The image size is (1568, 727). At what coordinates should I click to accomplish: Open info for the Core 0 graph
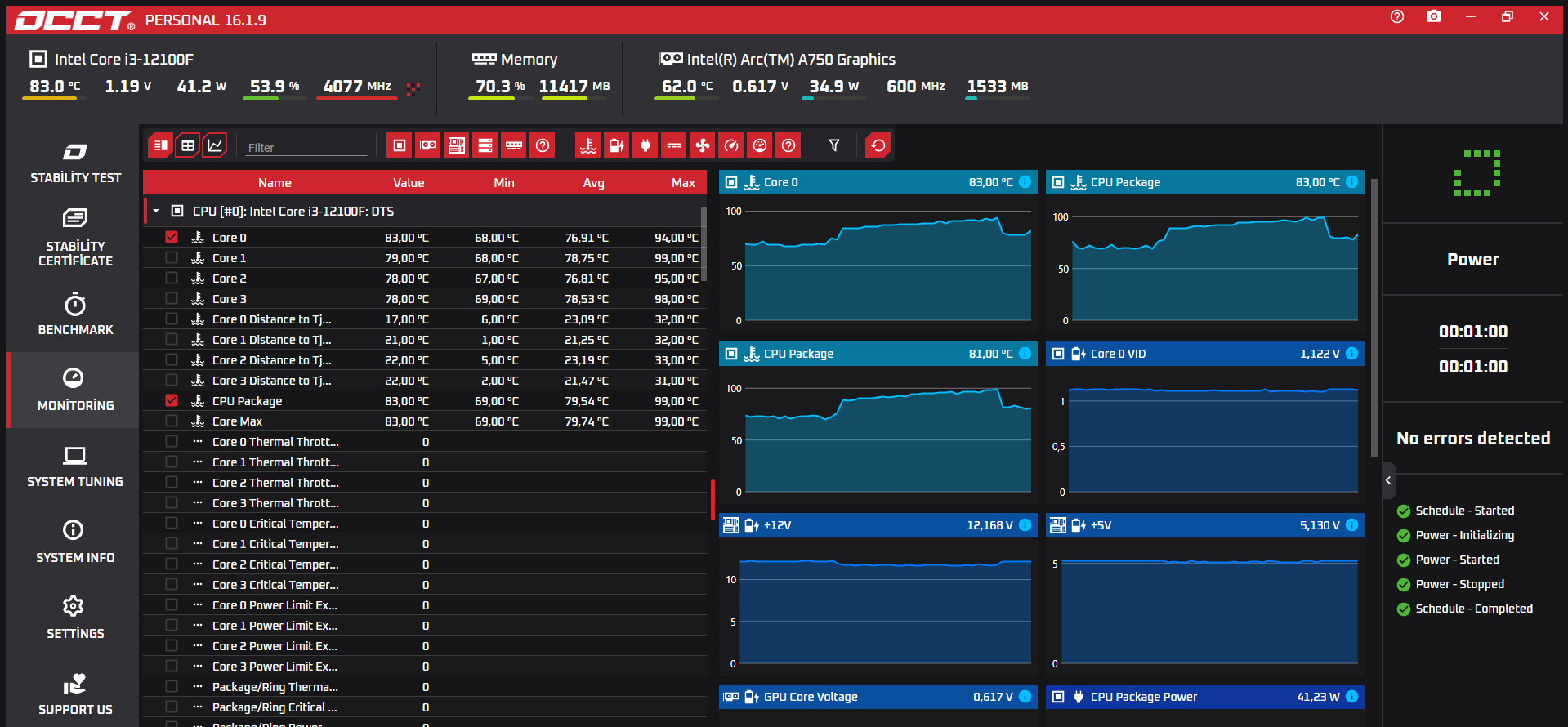tap(1025, 182)
